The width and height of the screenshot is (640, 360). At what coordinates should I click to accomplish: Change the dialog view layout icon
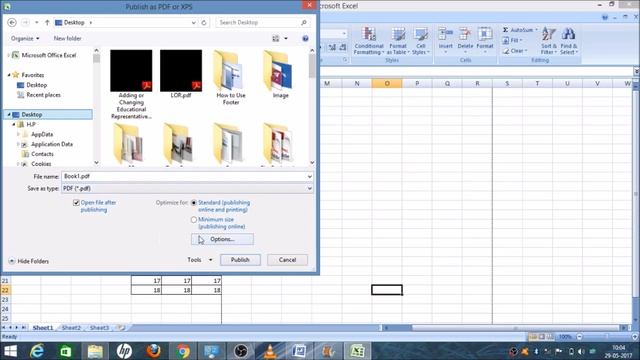[x=276, y=38]
